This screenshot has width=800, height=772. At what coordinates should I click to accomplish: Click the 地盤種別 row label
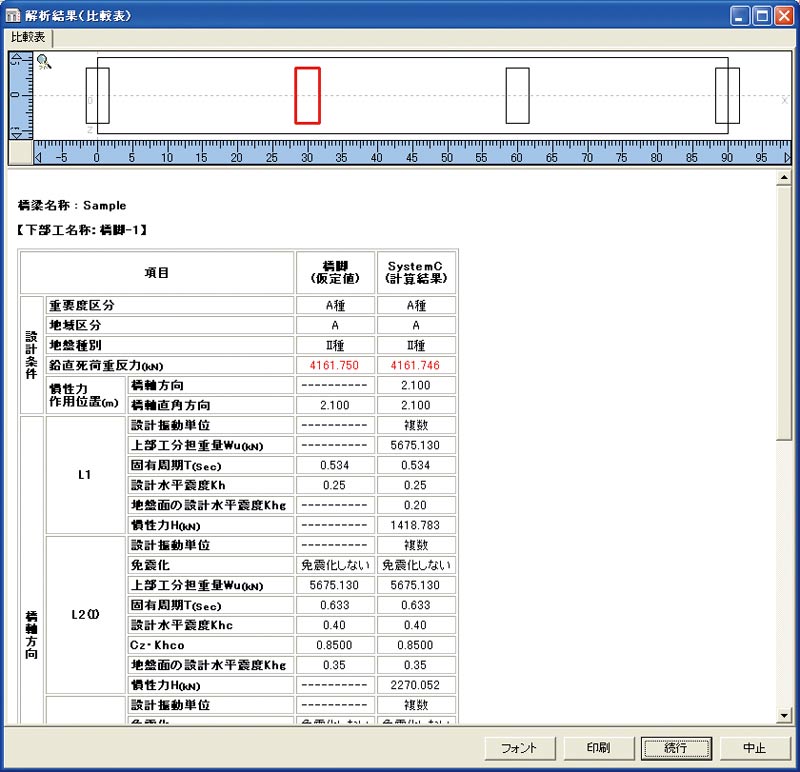point(169,345)
